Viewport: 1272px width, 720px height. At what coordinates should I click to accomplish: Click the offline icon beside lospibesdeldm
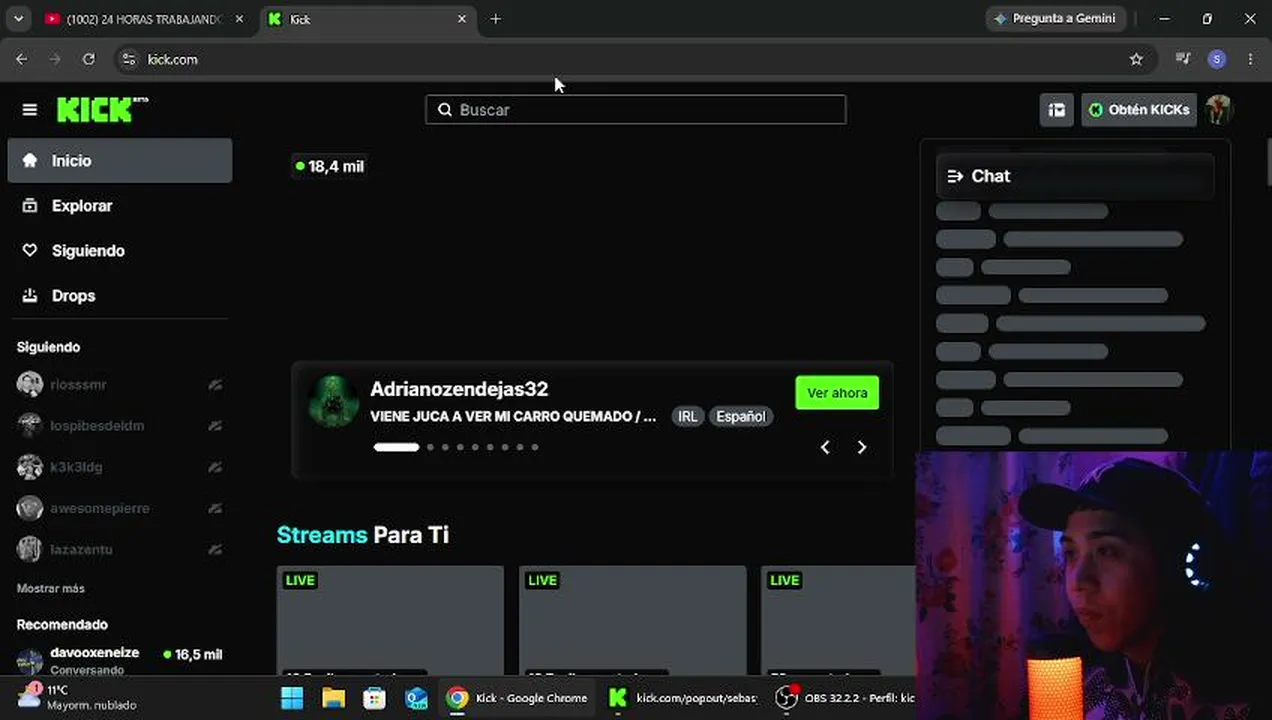click(x=215, y=426)
